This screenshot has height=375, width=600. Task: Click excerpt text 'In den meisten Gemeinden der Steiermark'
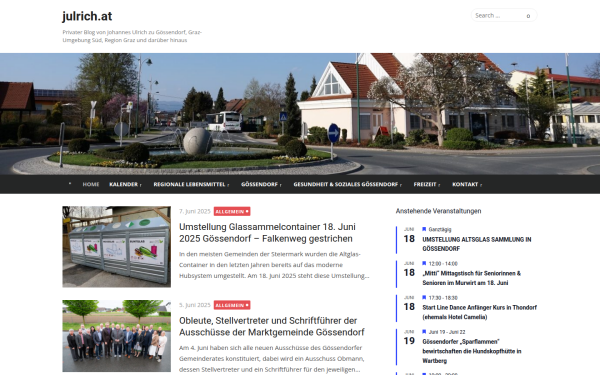click(x=274, y=265)
